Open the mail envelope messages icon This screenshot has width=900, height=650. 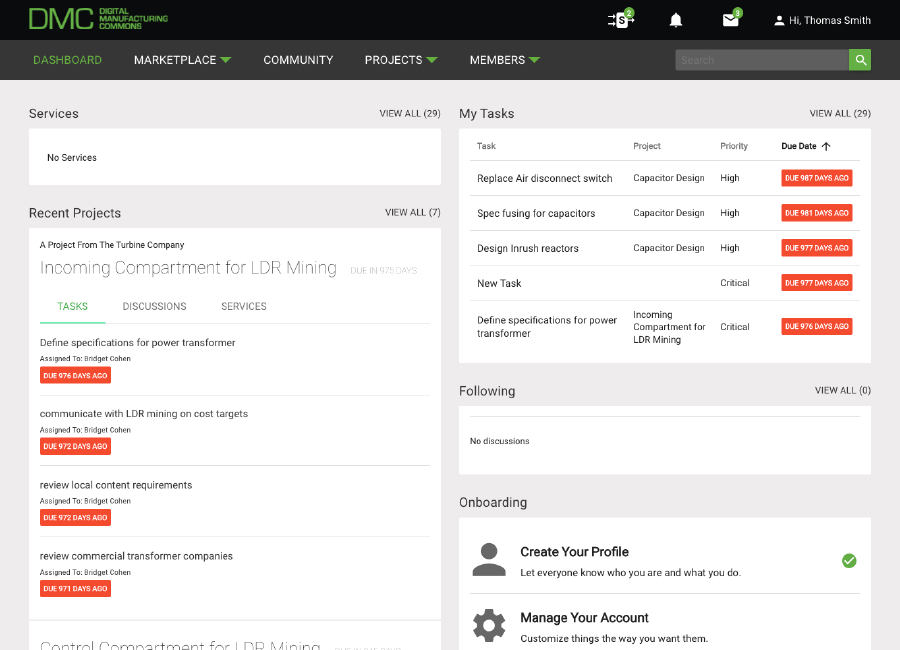731,20
